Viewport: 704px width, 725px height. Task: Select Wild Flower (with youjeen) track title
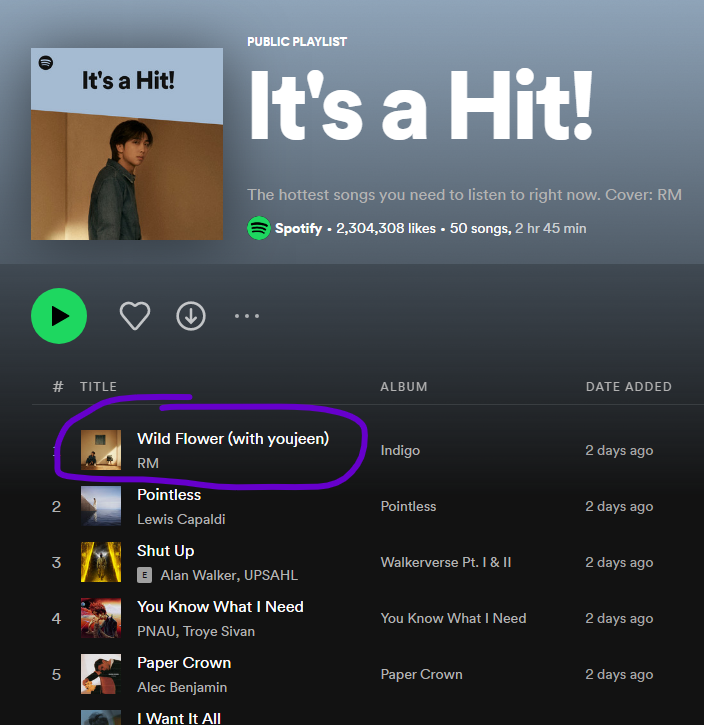233,438
